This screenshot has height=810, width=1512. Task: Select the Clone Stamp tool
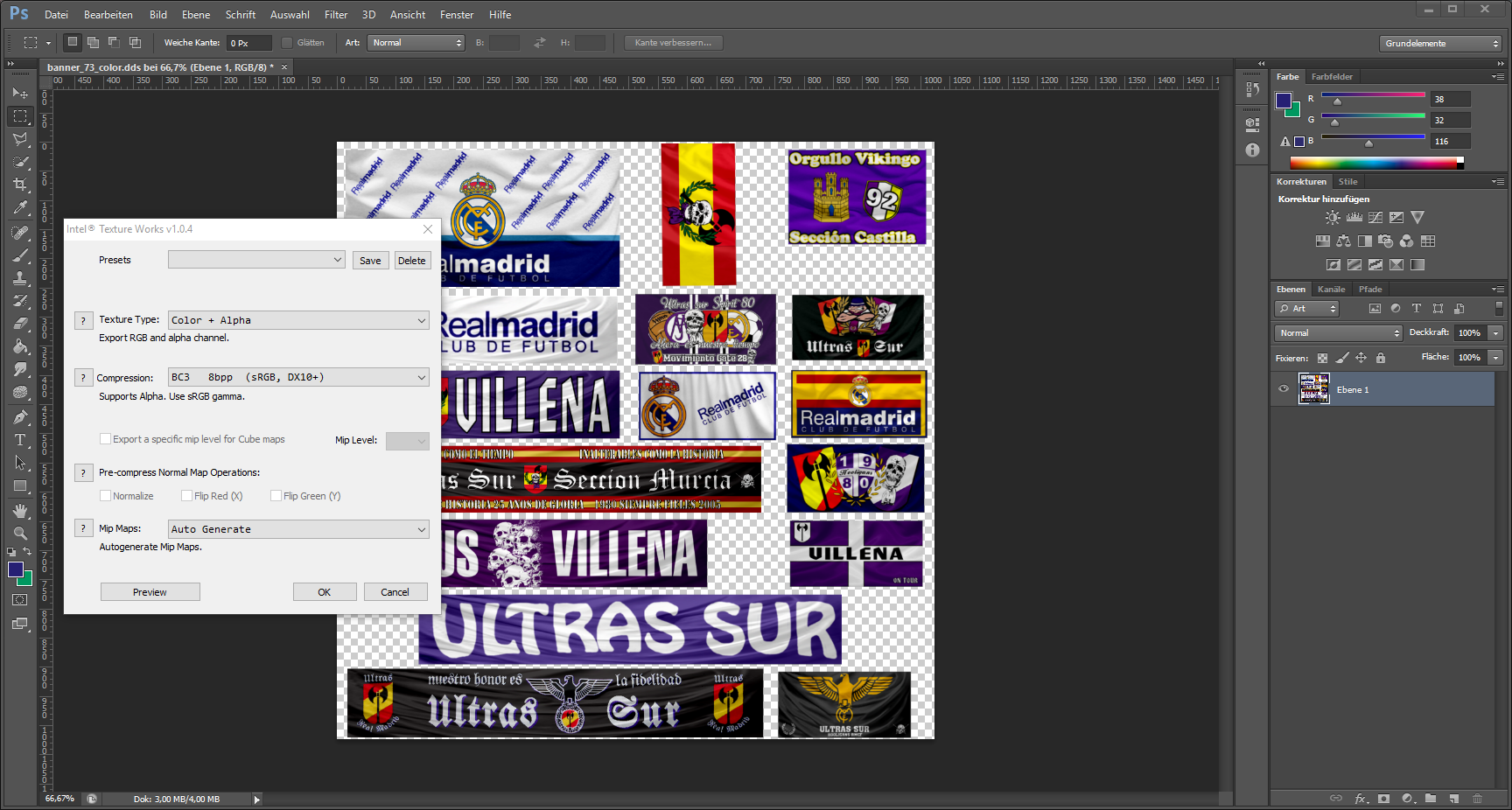[20, 278]
